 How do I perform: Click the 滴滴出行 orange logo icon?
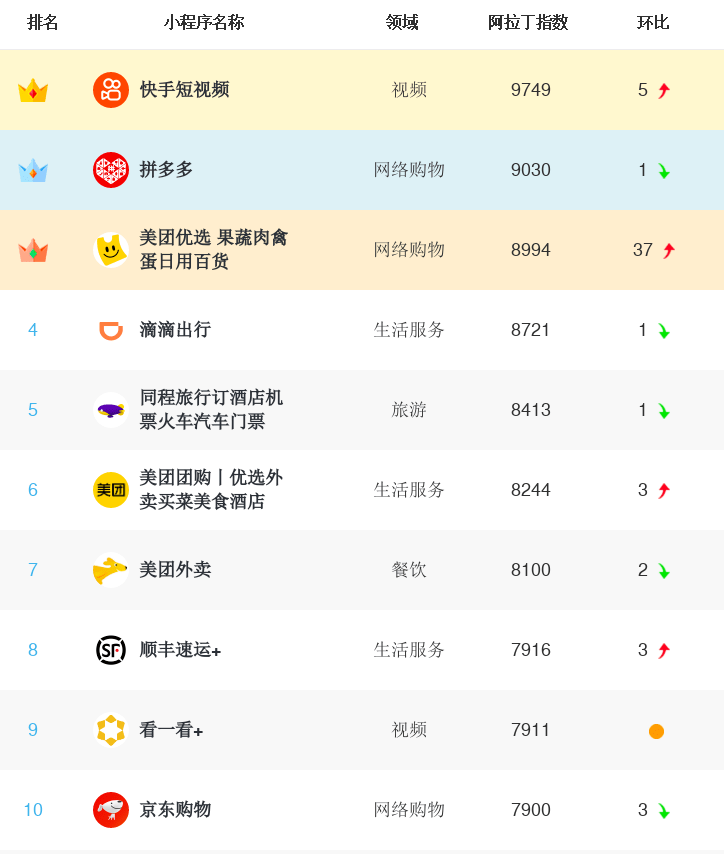click(111, 330)
